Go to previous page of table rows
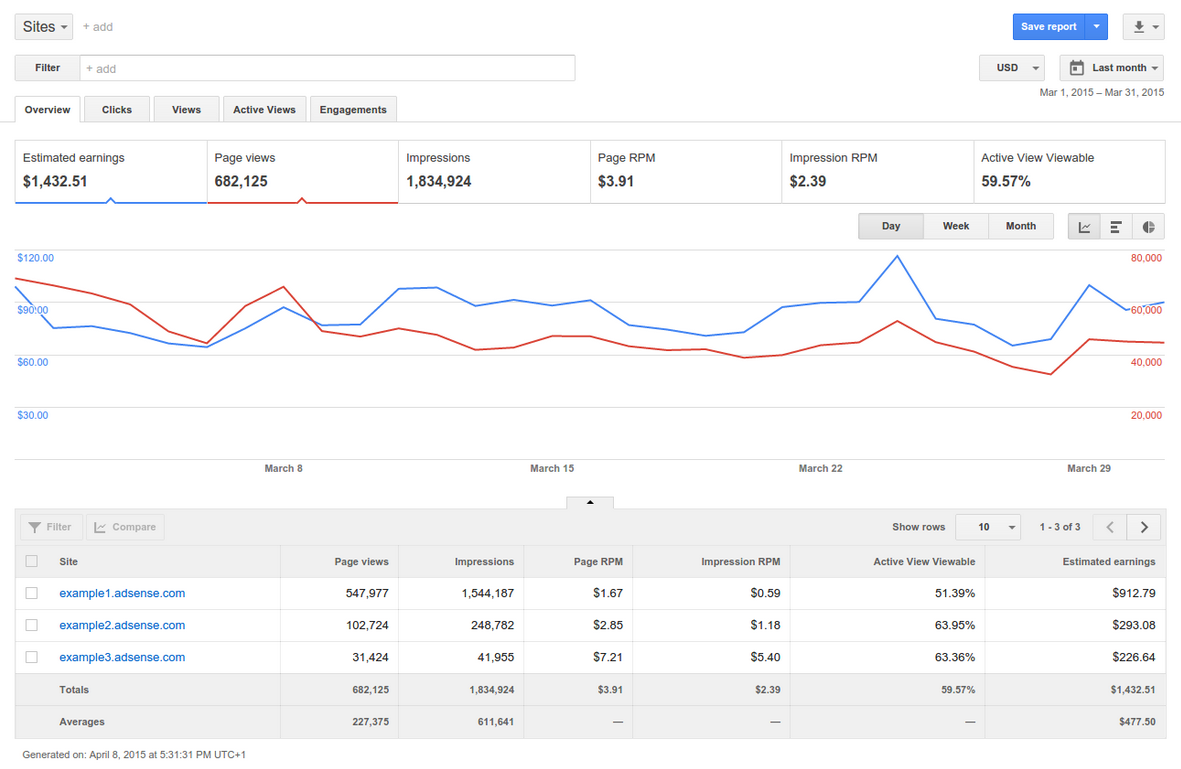This screenshot has width=1181, height=769. point(1110,527)
